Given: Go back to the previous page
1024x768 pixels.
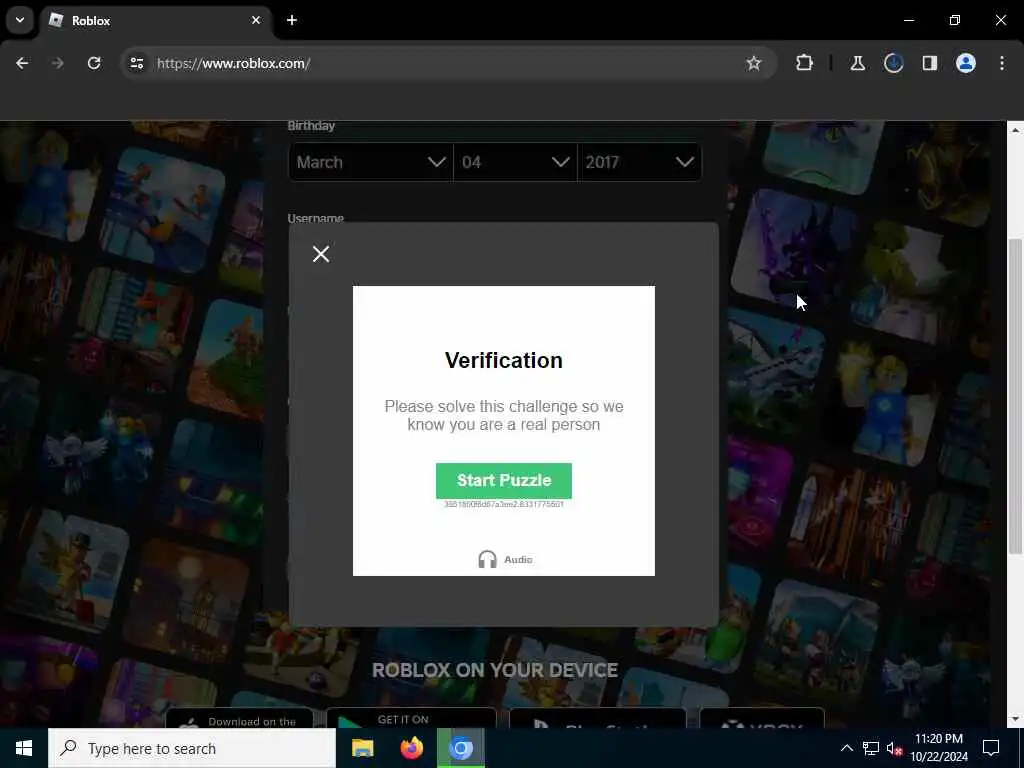Looking at the screenshot, I should 22,63.
